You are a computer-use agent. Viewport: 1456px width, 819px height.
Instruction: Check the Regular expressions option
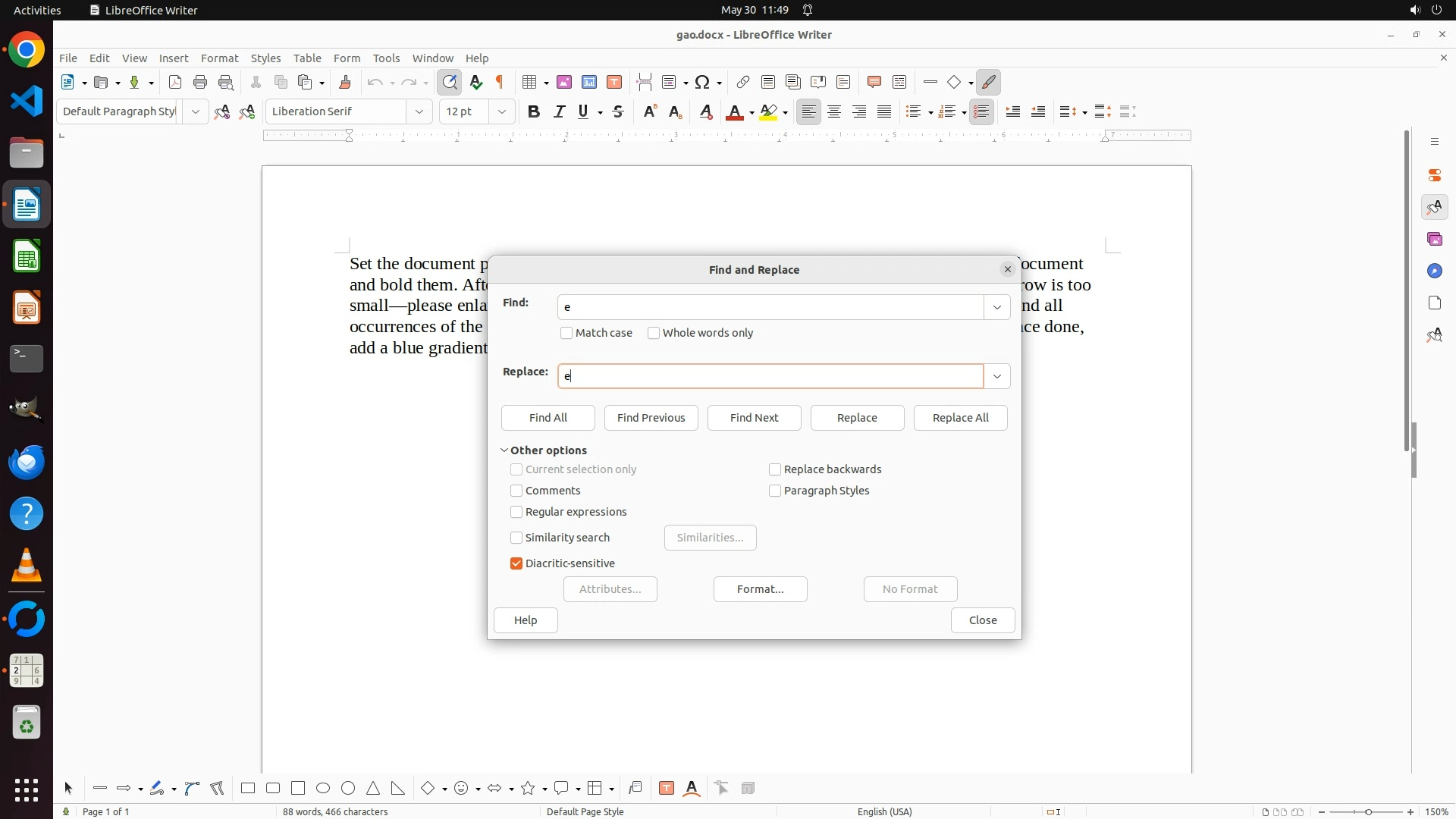pyautogui.click(x=516, y=512)
